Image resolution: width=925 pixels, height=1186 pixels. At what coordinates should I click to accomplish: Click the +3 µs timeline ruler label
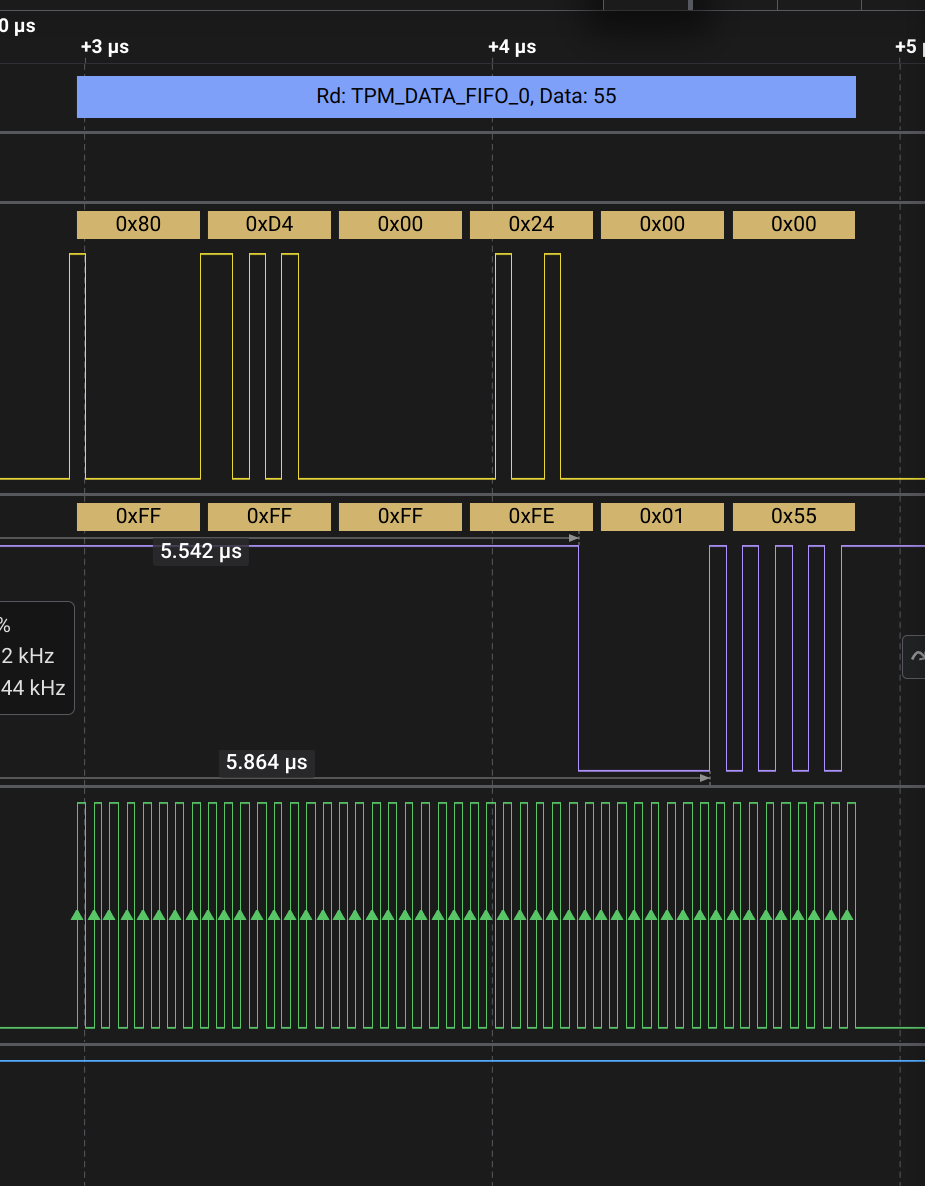[104, 46]
